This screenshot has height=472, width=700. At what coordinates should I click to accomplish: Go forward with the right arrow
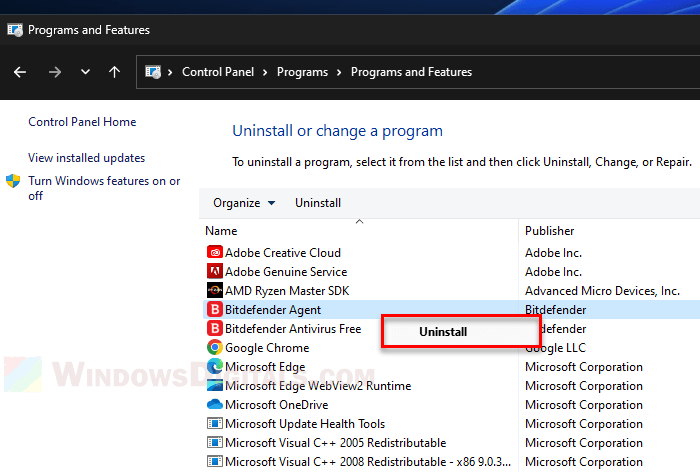pyautogui.click(x=54, y=72)
